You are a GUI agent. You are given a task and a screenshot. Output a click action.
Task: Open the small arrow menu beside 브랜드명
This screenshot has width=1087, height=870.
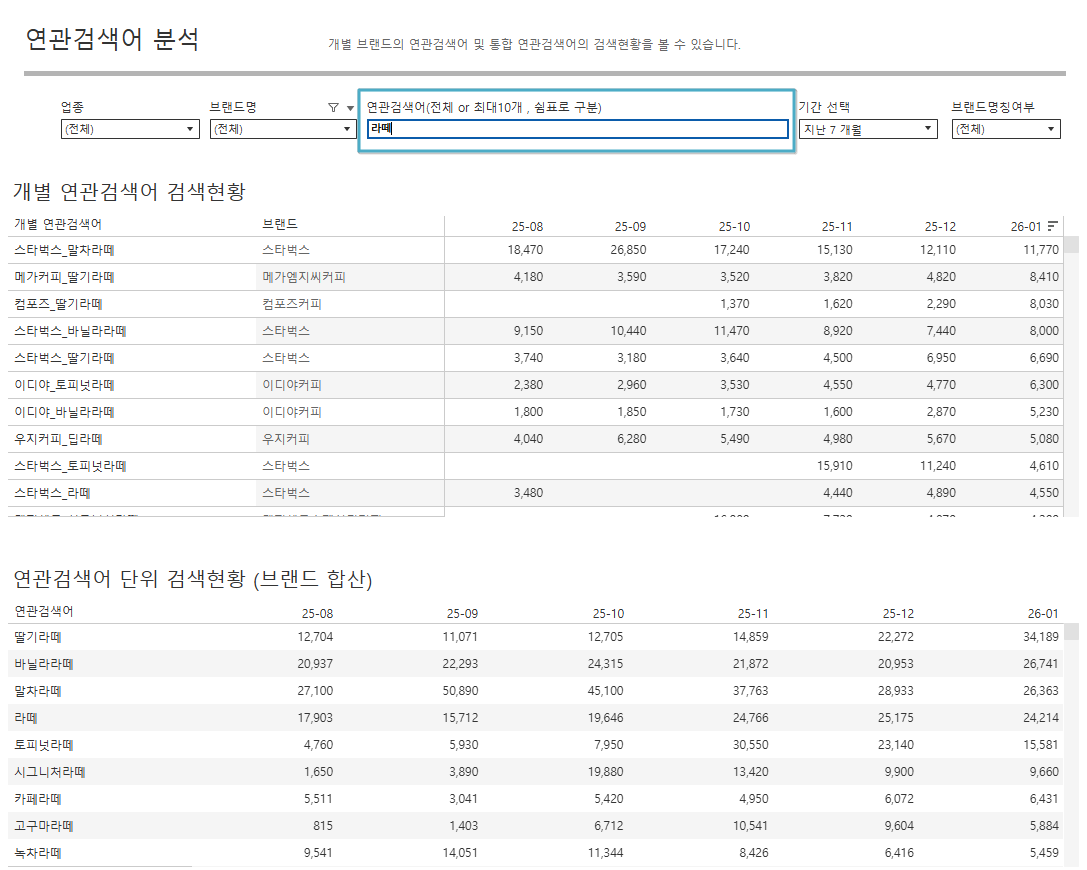tap(350, 108)
